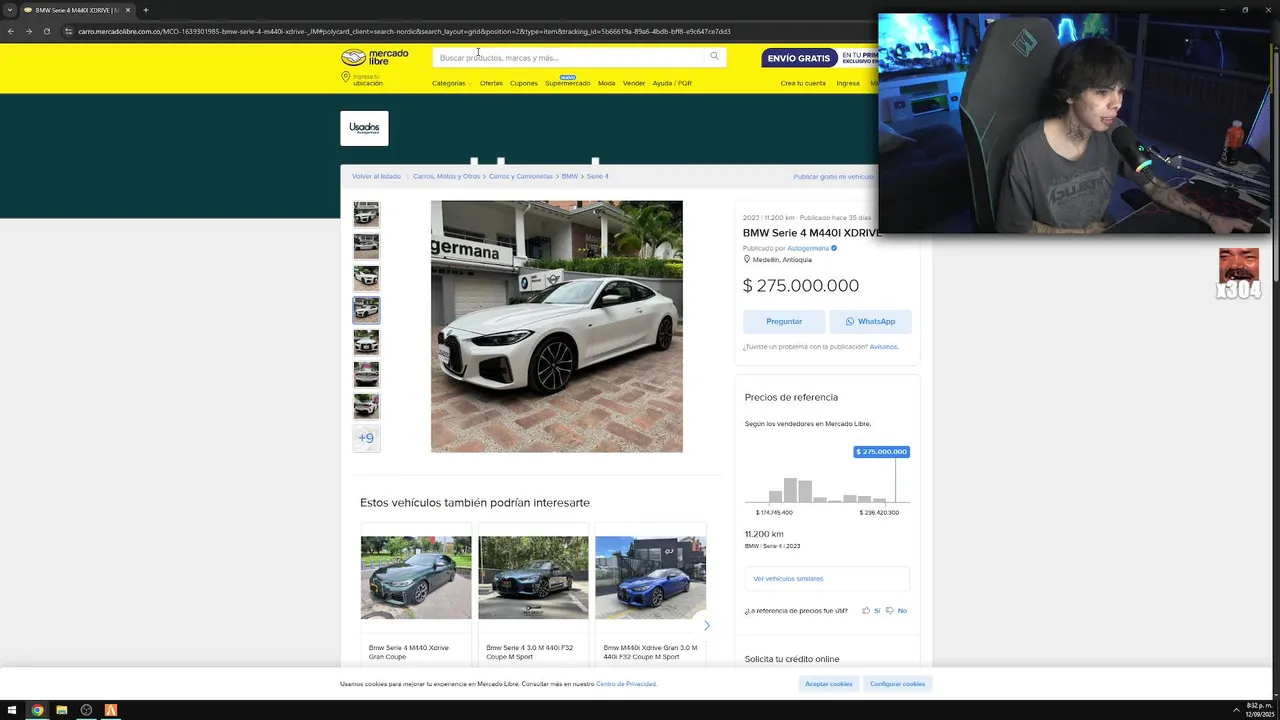Screen dimensions: 1280x720
Task: Click the Crea tu cuenta link
Action: point(803,83)
